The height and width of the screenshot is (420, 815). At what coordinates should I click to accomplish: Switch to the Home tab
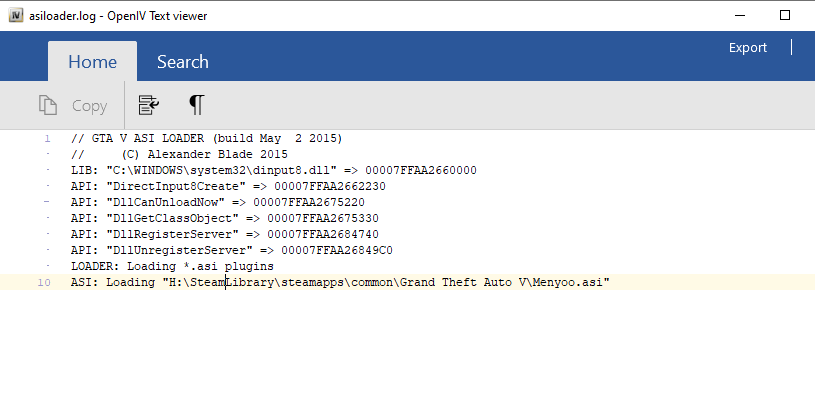point(92,62)
